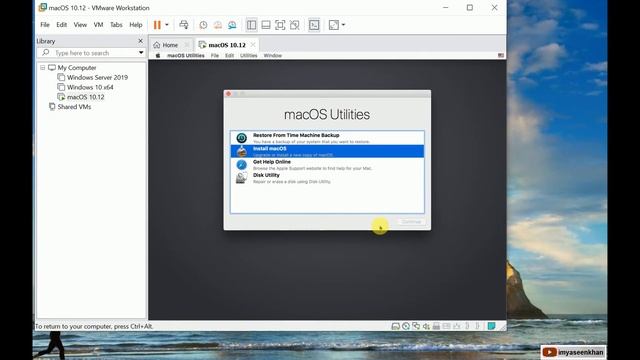Click the Time Machine icon
Image resolution: width=640 pixels, height=360 pixels.
(242, 138)
